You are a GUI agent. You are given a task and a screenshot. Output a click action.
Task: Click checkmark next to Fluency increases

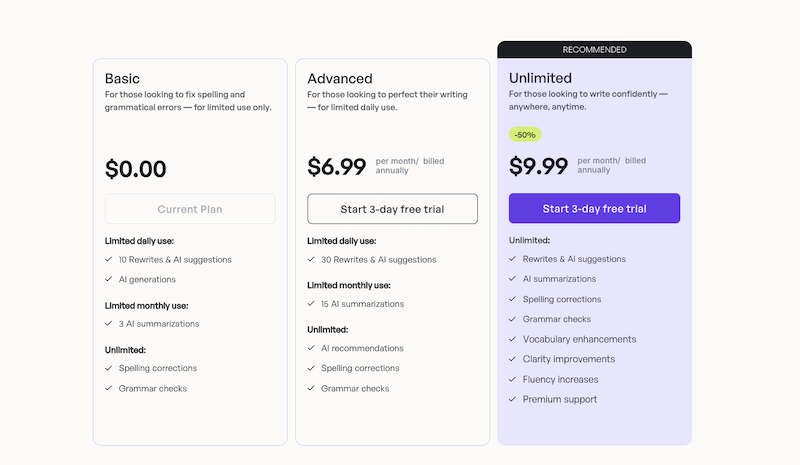(x=513, y=379)
